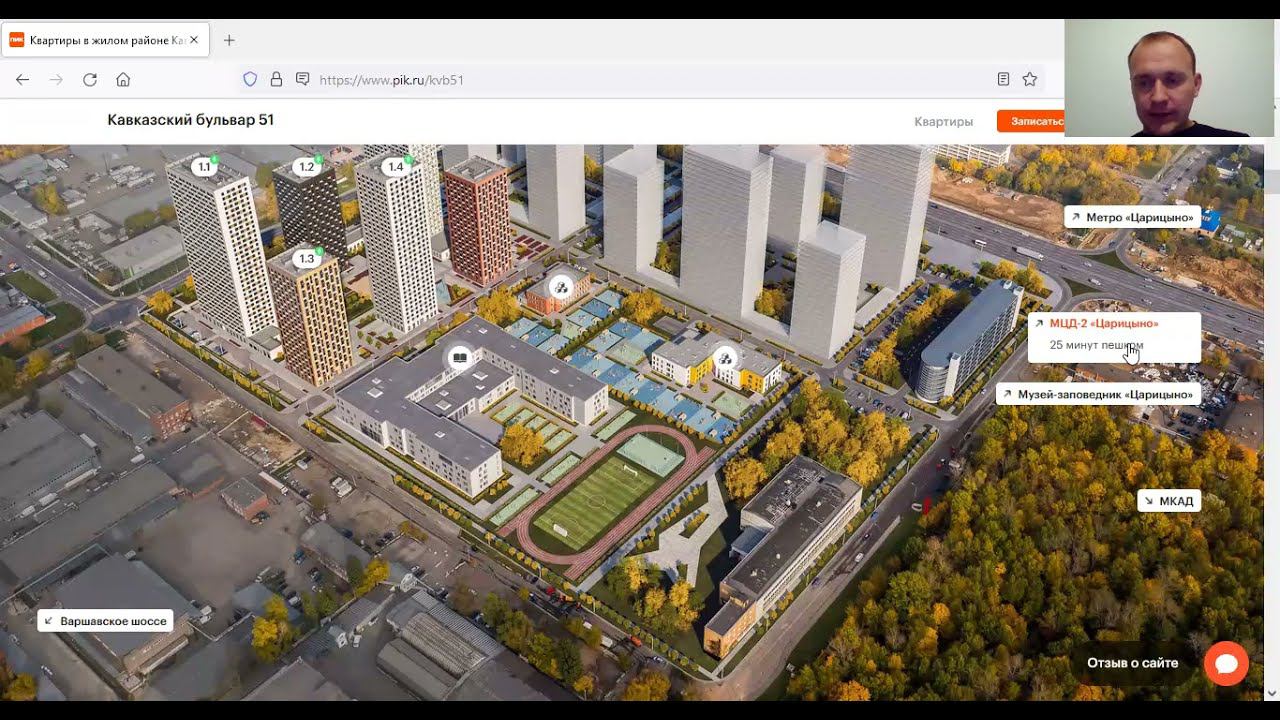Screen dimensions: 1280x720
Task: Select building marker 1.2
Action: [307, 167]
